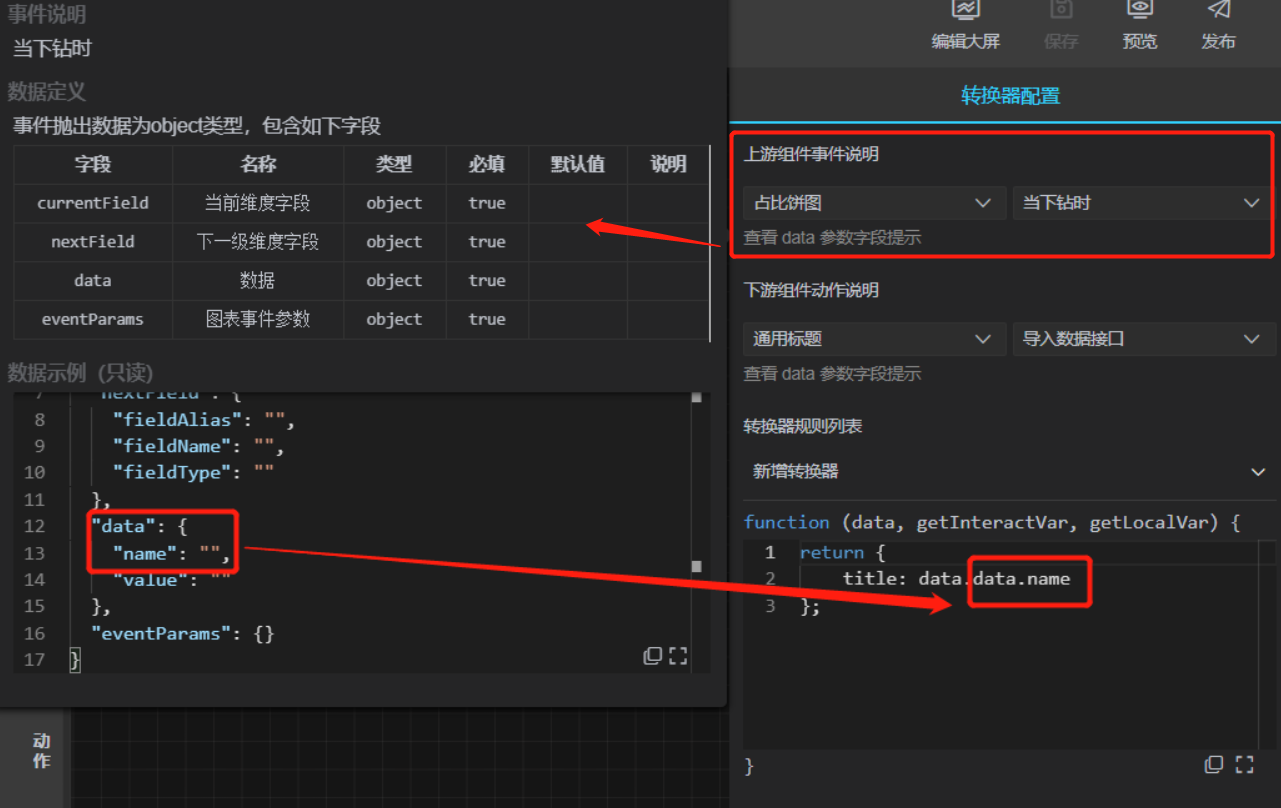Click the 上游组件事件说明 label

click(x=811, y=154)
